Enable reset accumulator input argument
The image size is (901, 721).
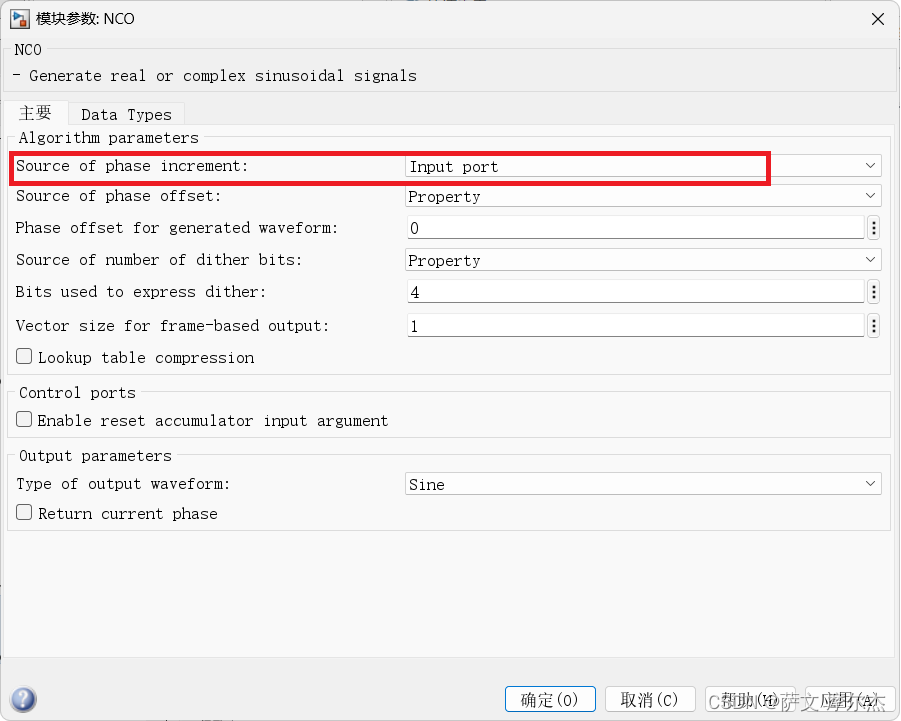(22, 419)
